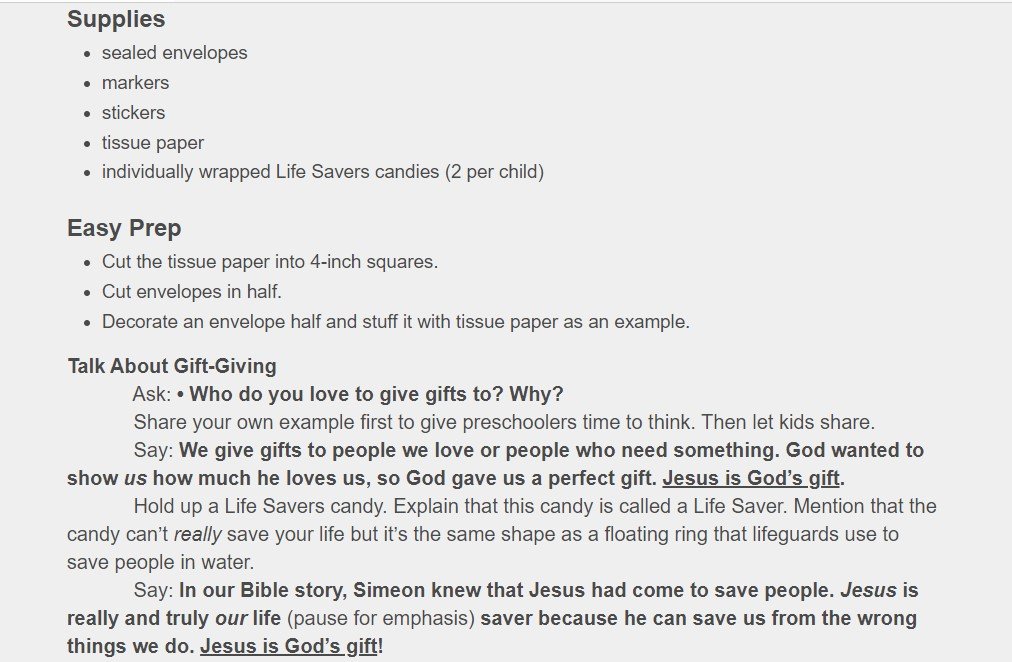Click the 'sealed envelopes' list item

[x=174, y=53]
